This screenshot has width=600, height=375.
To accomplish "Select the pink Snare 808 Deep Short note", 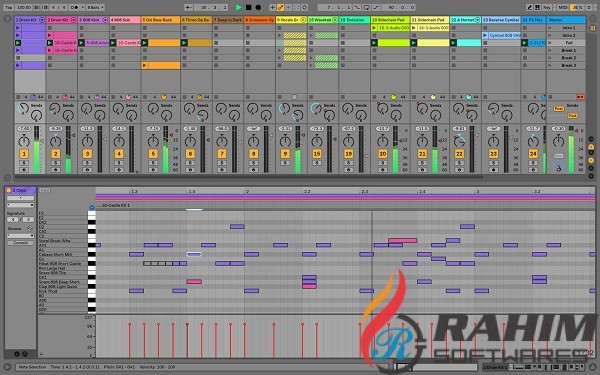I will point(194,282).
